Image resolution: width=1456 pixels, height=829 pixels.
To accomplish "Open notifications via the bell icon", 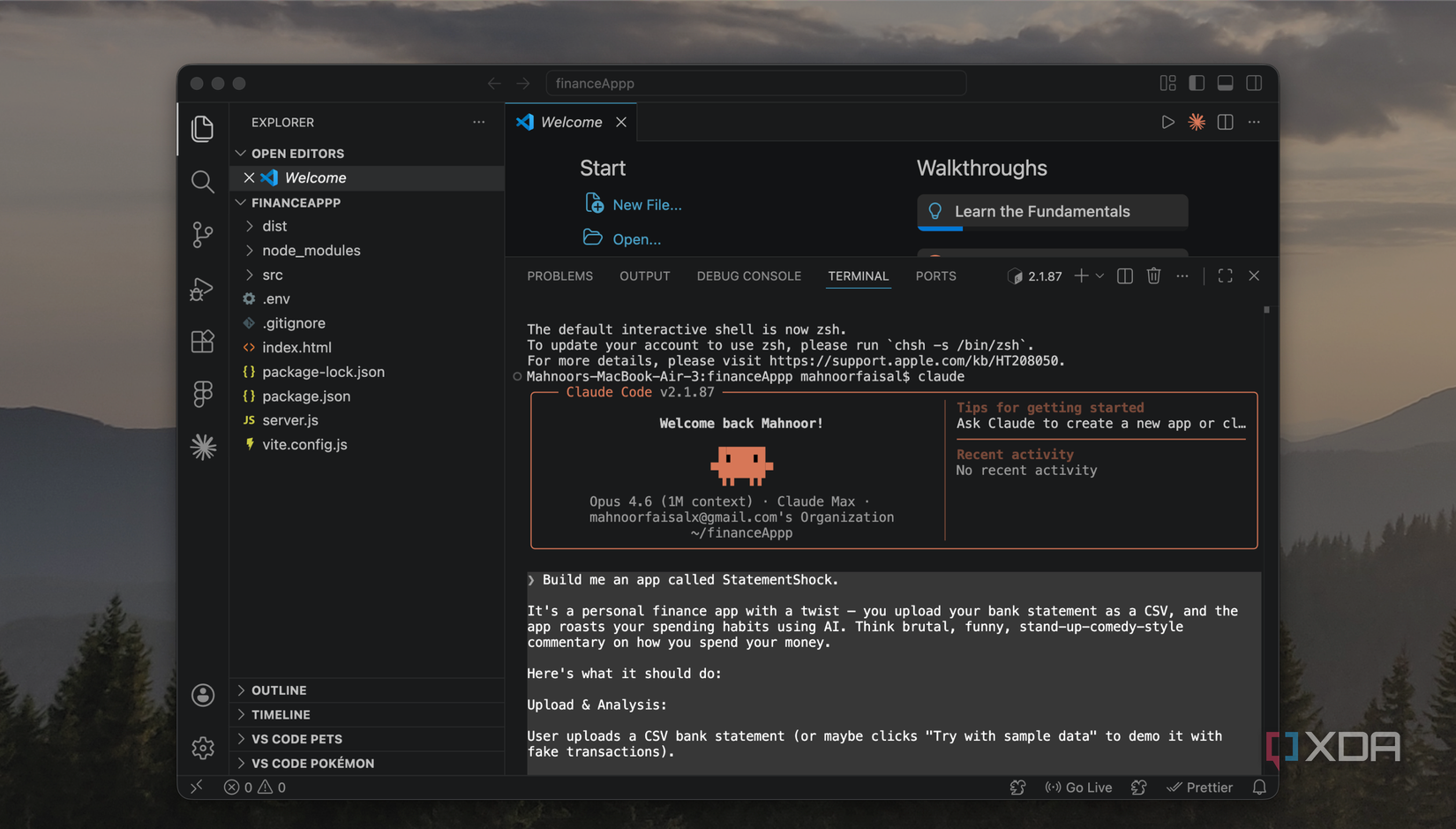I will point(1259,787).
